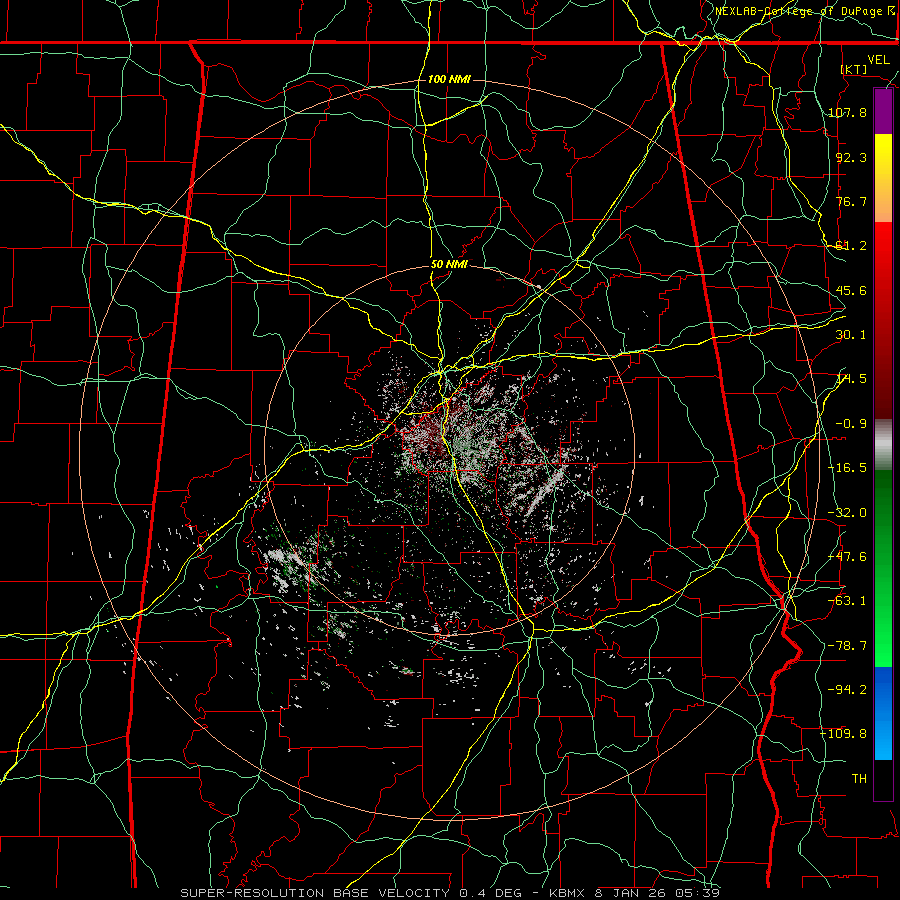Click the 61.2 scale value
The width and height of the screenshot is (900, 900).
pyautogui.click(x=851, y=246)
